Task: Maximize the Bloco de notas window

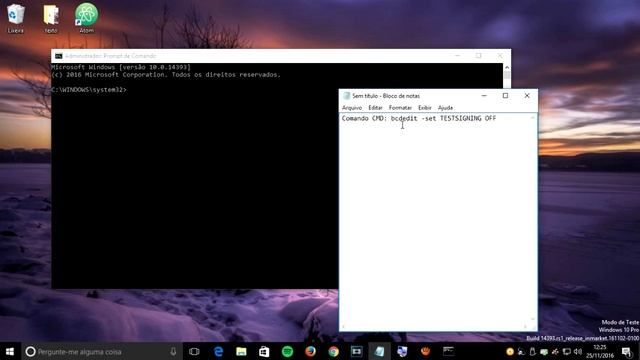Action: pyautogui.click(x=505, y=96)
